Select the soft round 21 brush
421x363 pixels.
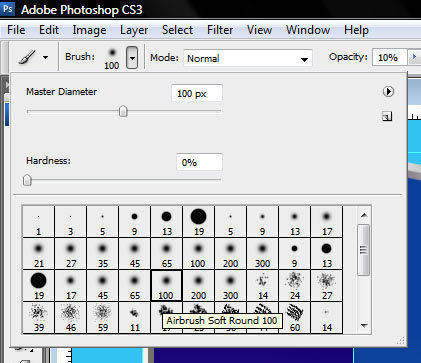pyautogui.click(x=39, y=254)
